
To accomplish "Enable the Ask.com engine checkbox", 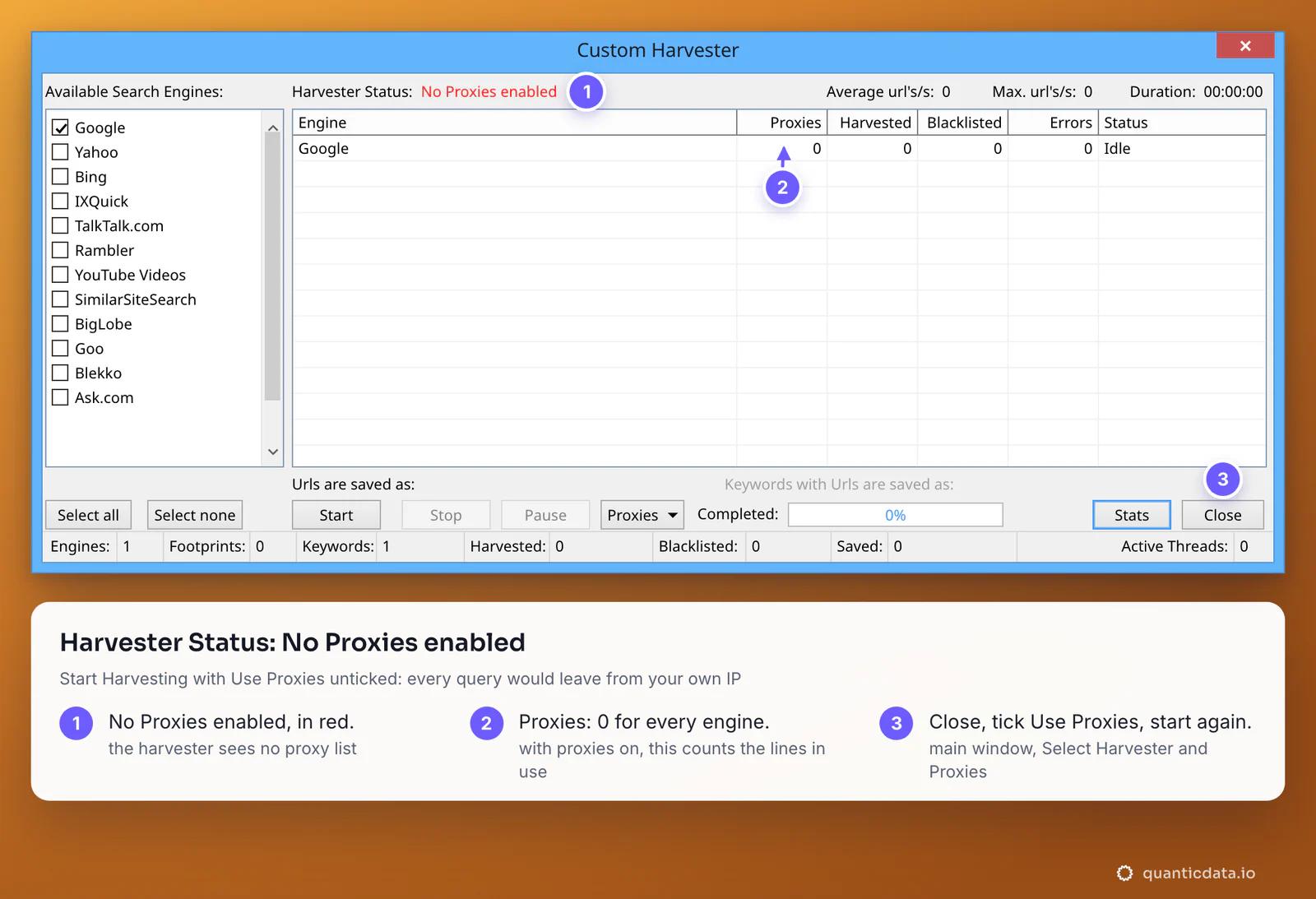I will click(60, 397).
